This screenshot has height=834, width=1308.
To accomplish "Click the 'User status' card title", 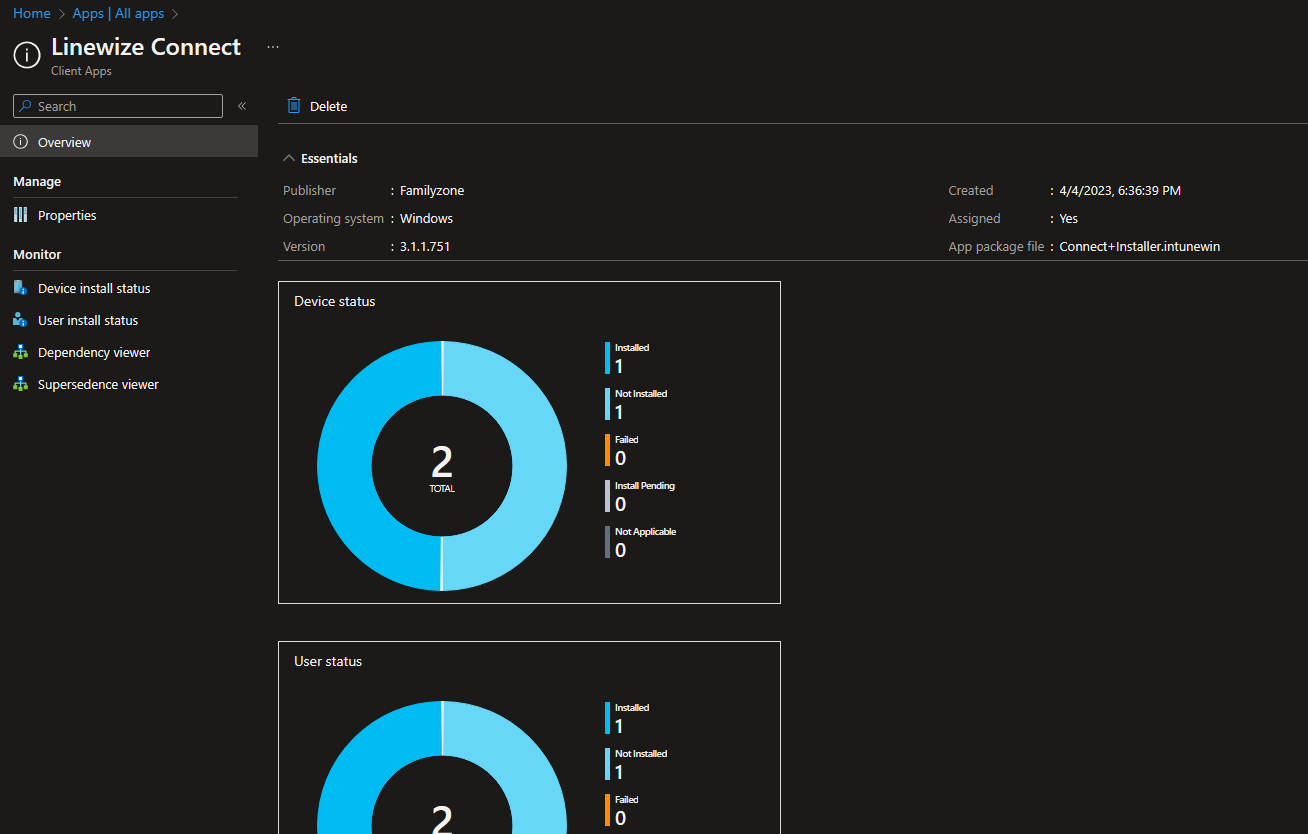I will coord(328,661).
